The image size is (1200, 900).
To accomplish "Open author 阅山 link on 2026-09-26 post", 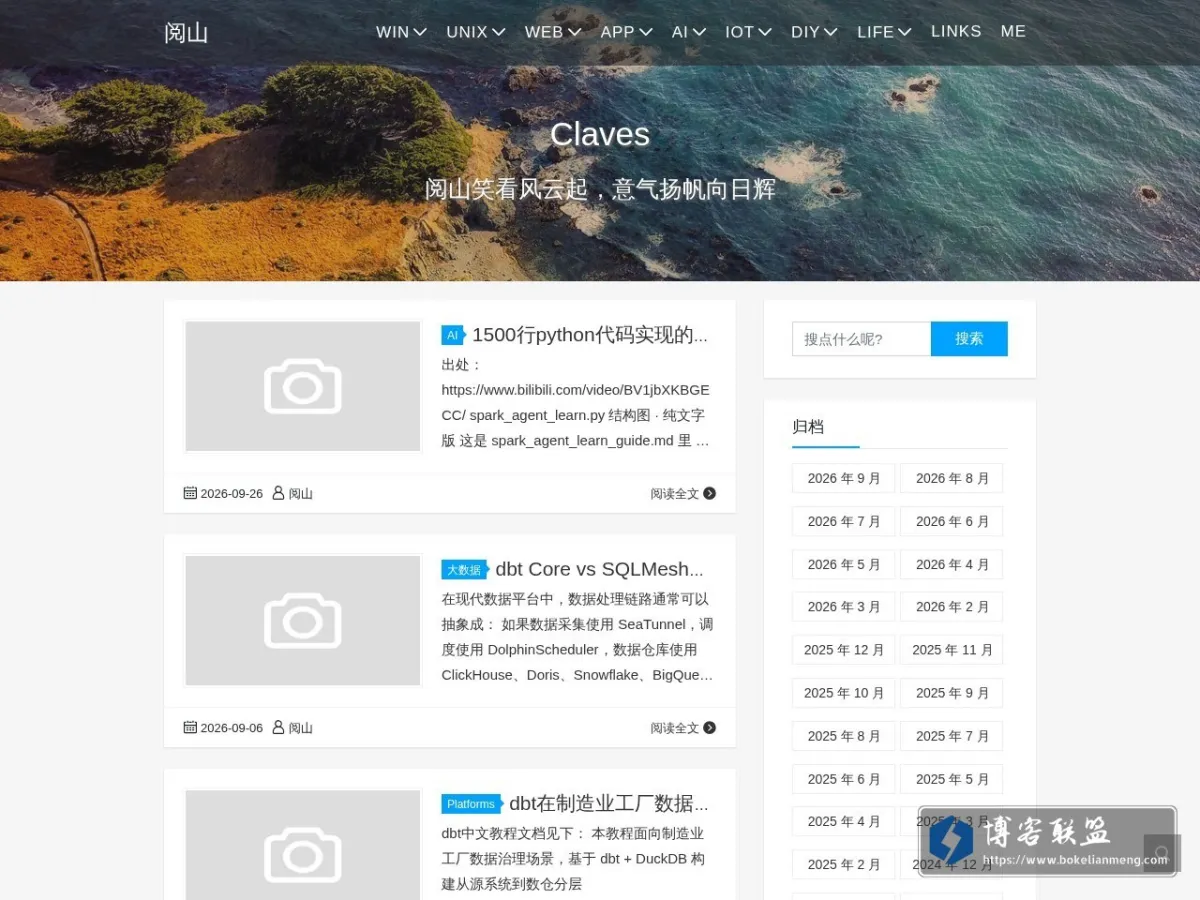I will (301, 494).
